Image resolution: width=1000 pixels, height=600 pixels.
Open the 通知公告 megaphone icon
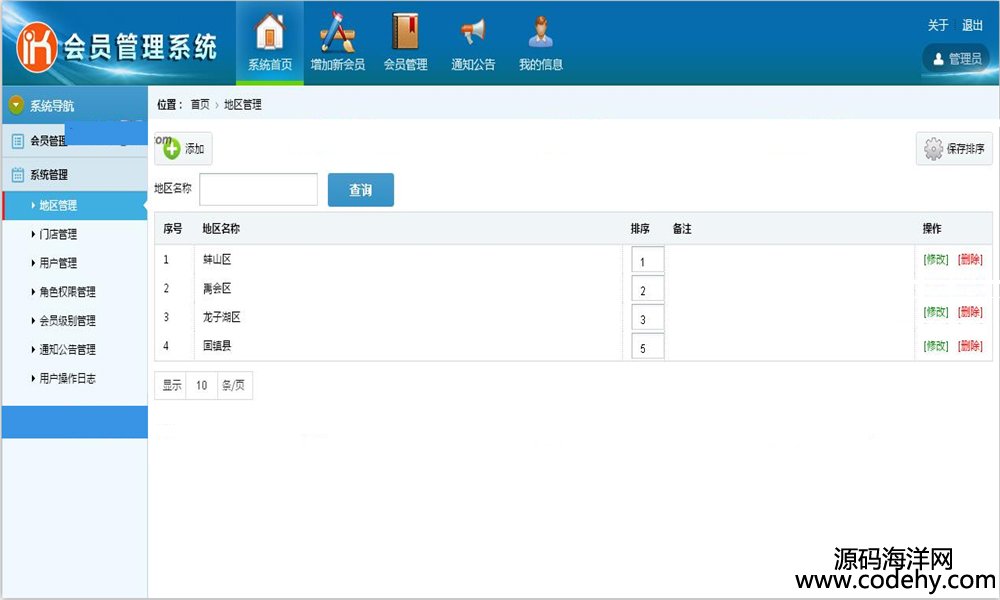coord(473,31)
